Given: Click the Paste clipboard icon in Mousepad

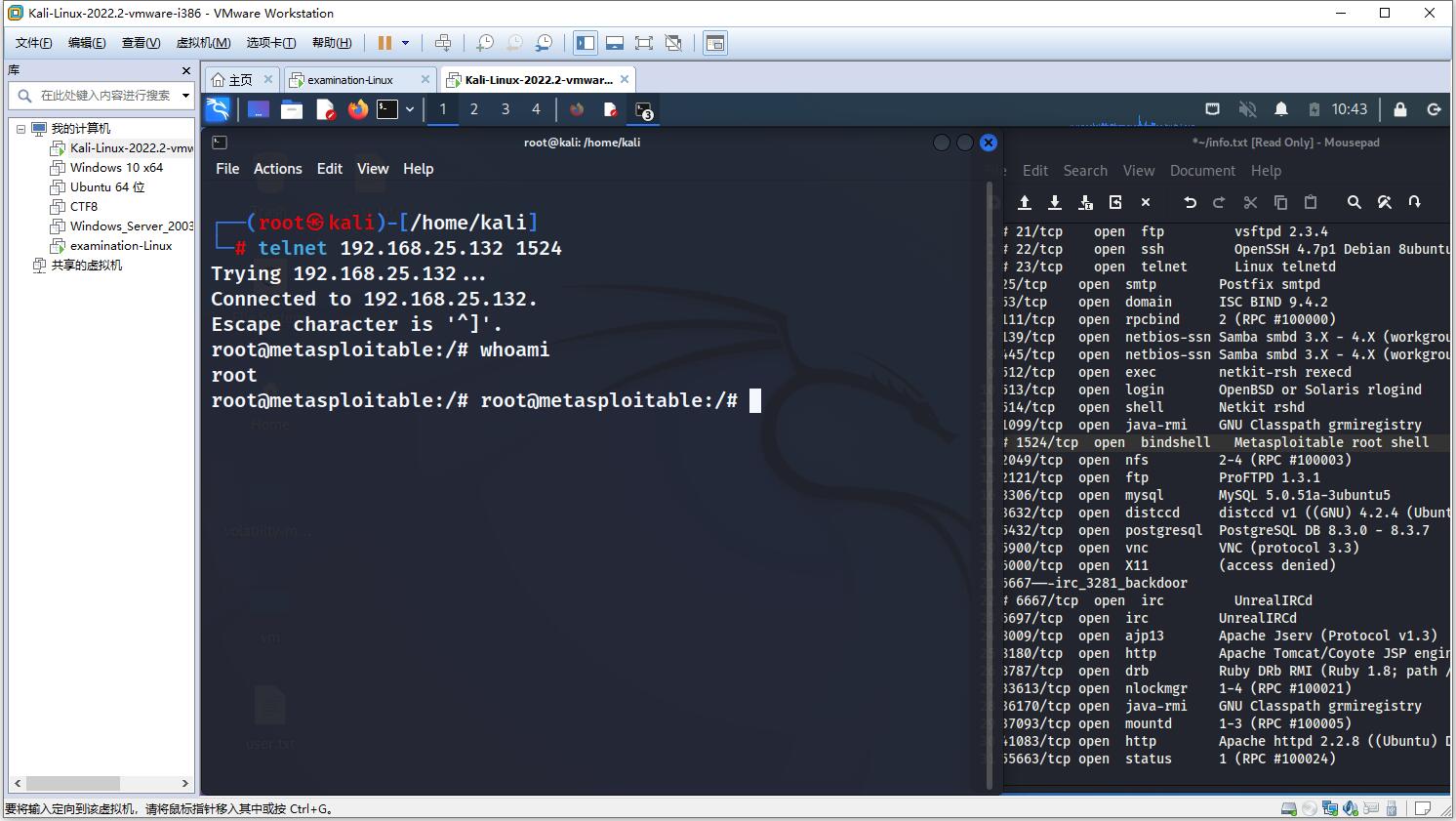Looking at the screenshot, I should coord(1311,202).
